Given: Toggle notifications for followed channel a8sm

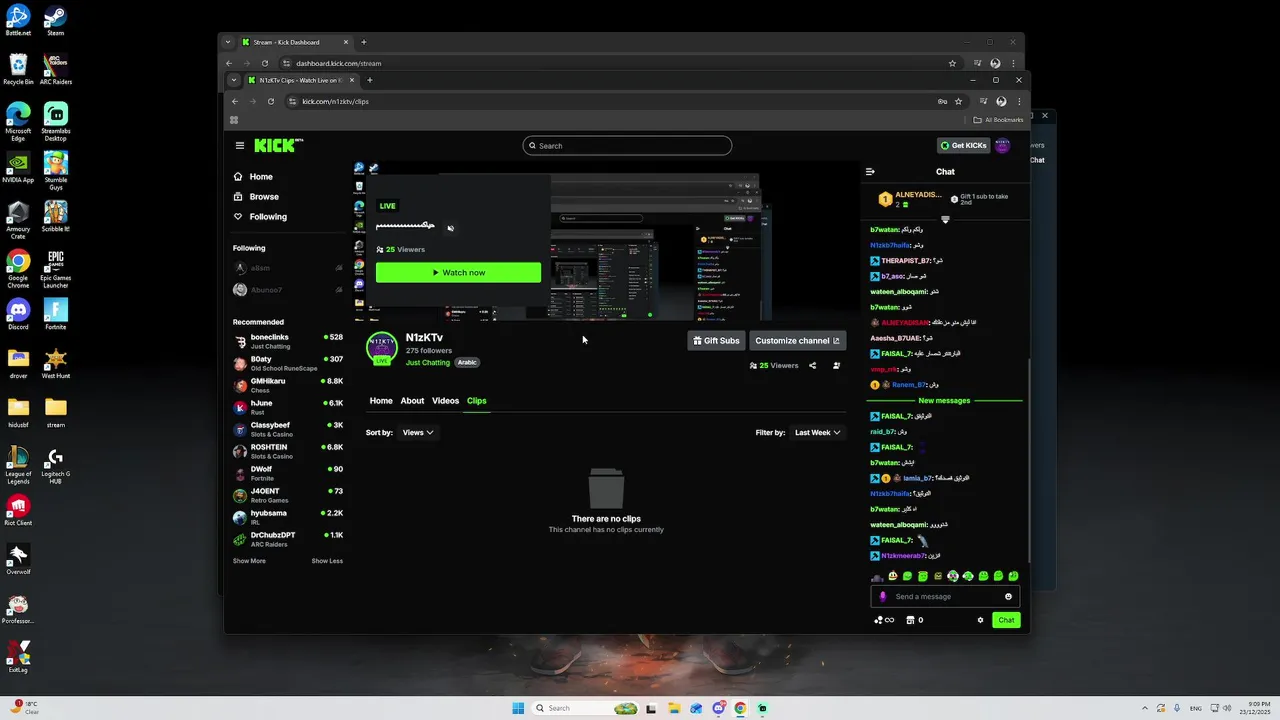Looking at the screenshot, I should (339, 268).
